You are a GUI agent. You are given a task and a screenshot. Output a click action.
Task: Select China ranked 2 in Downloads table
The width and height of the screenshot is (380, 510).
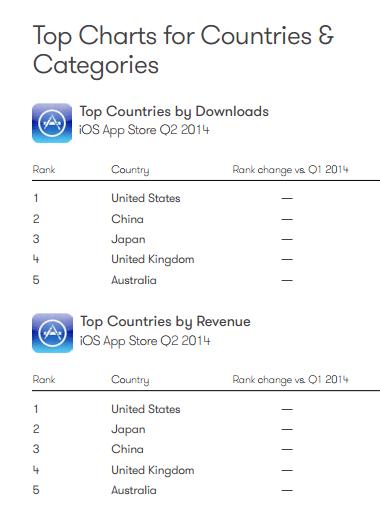127,219
